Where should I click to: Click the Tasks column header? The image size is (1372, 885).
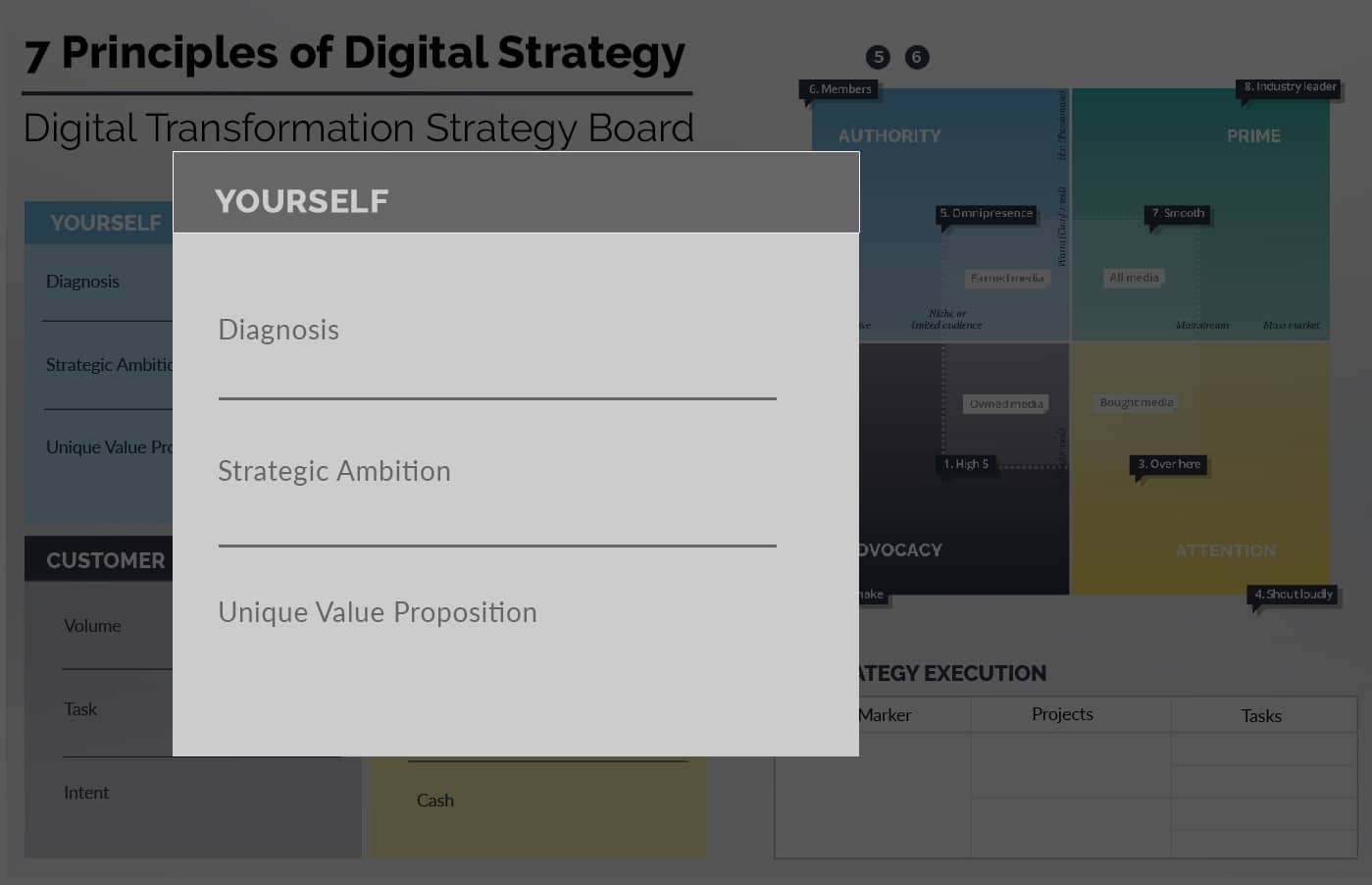tap(1261, 715)
